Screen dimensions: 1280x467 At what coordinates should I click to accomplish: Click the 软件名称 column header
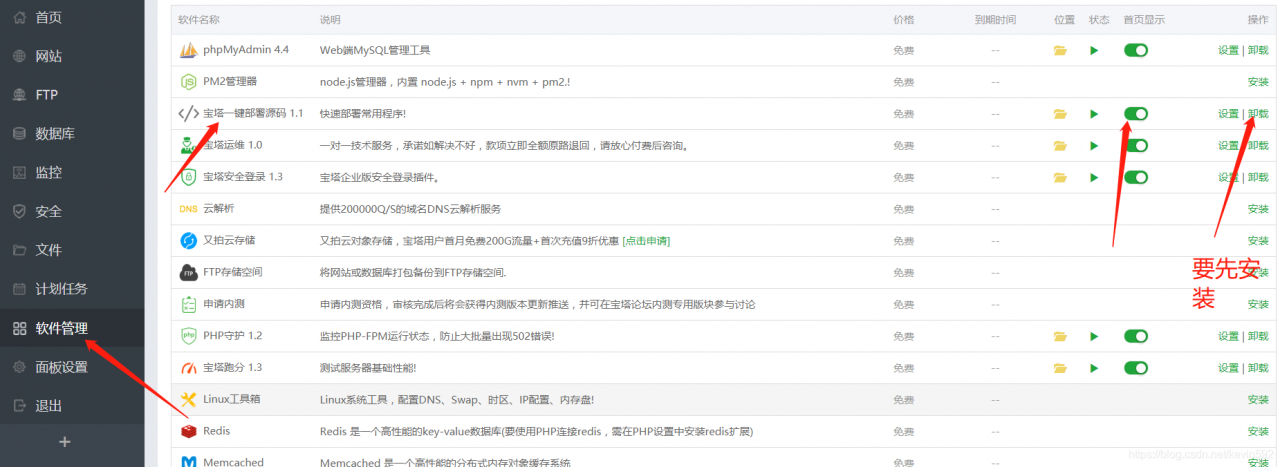click(199, 20)
